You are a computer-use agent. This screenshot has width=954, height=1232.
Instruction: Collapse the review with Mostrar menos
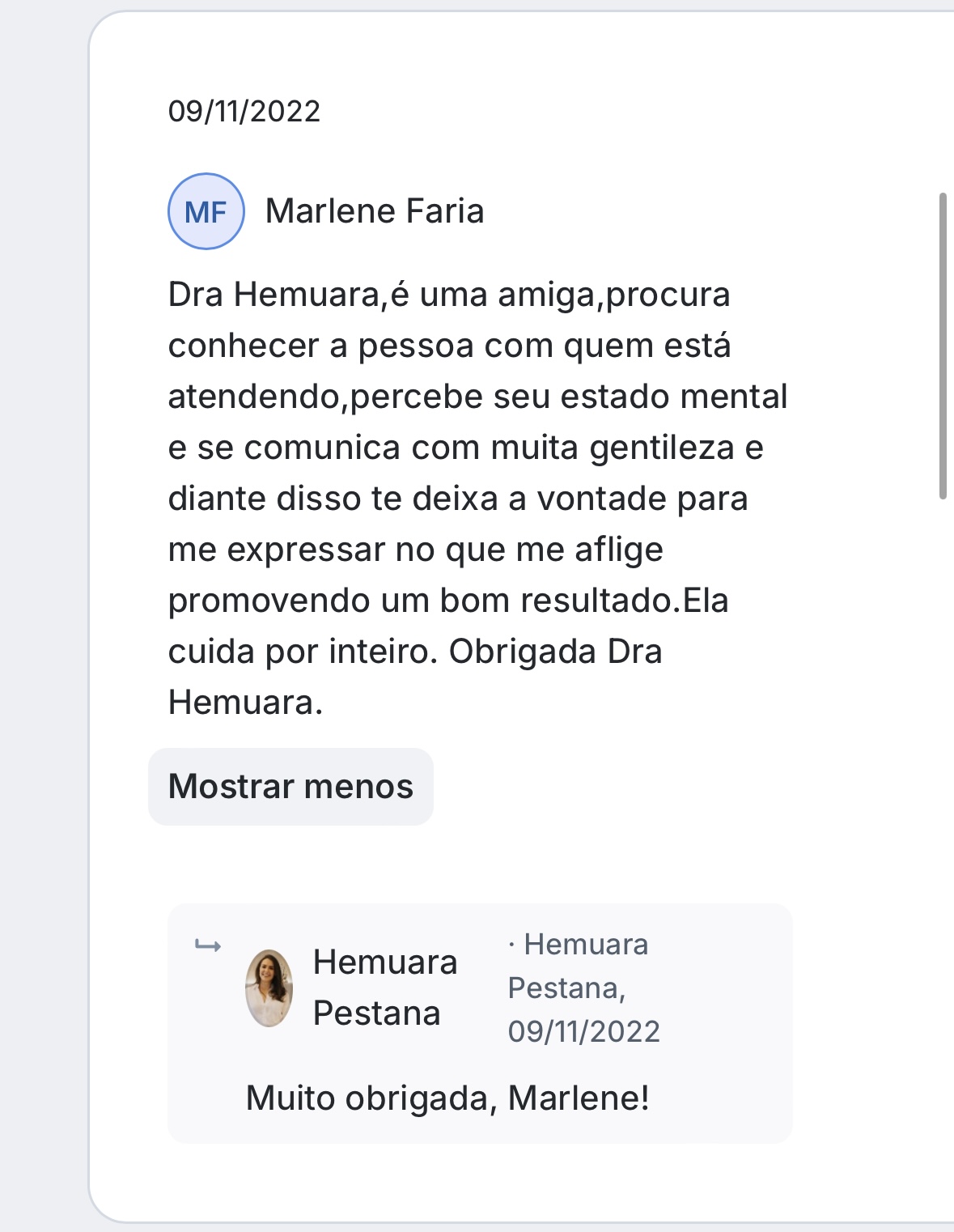point(290,787)
